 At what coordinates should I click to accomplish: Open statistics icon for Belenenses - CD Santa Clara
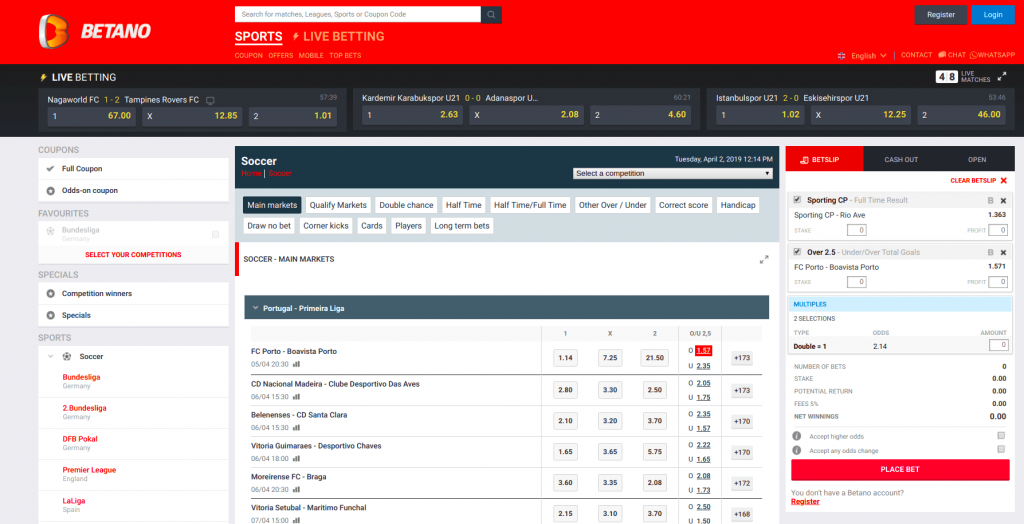coord(296,428)
